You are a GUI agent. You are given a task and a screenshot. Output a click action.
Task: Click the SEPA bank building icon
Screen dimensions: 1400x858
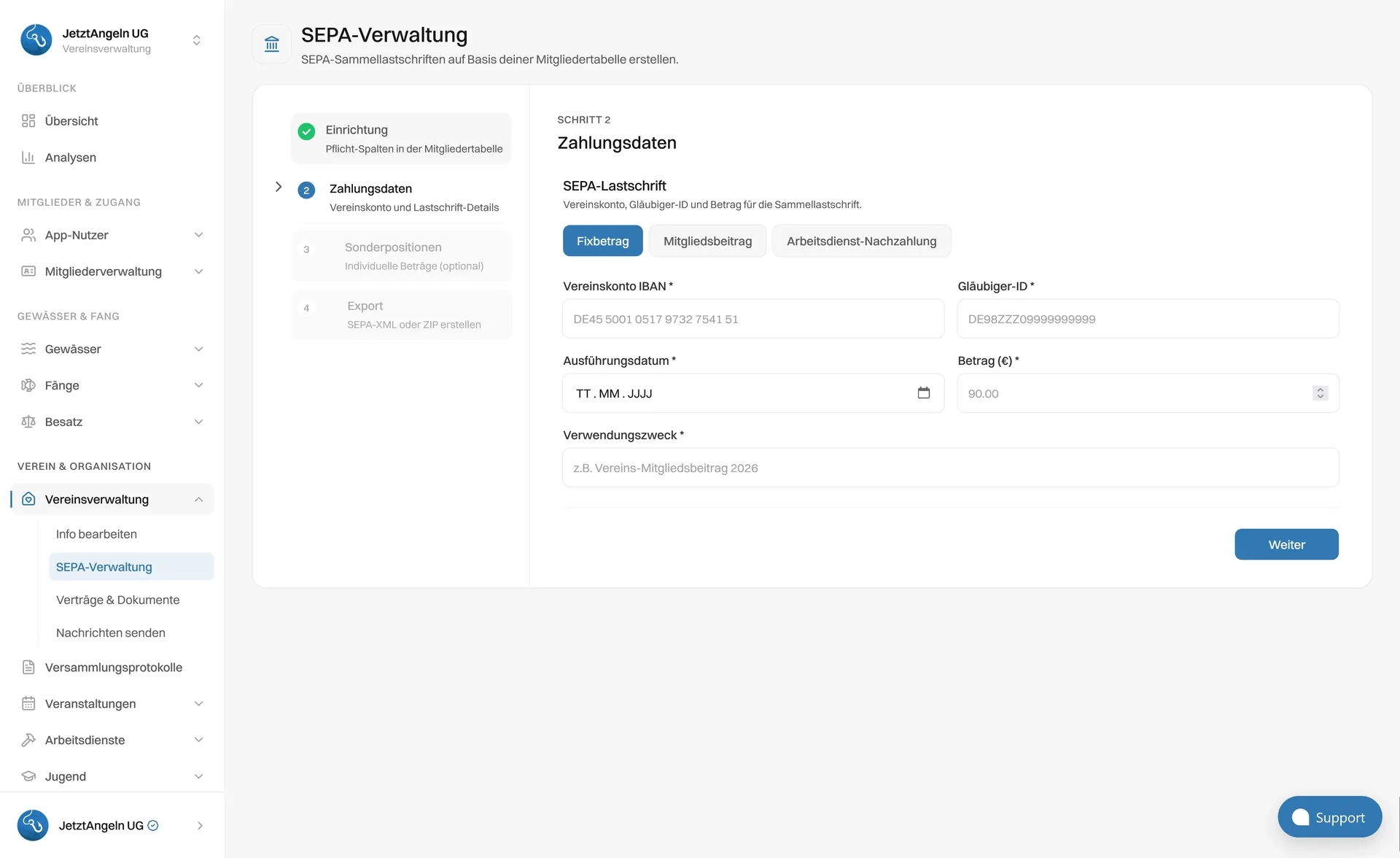(272, 45)
